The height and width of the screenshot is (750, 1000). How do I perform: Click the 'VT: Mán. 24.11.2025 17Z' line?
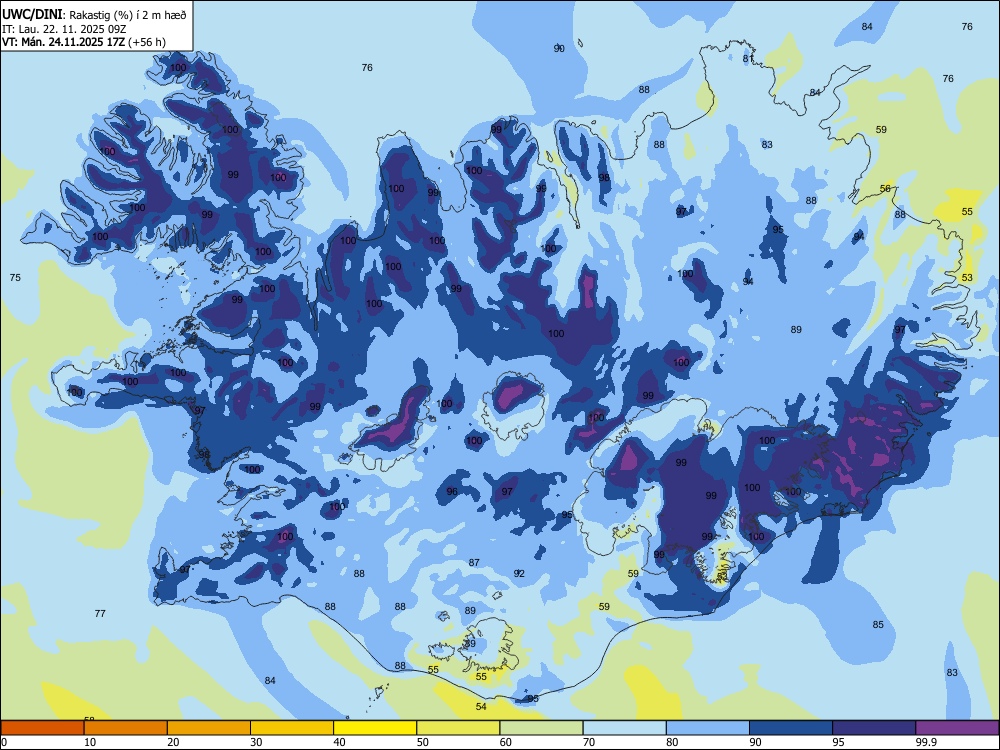[x=64, y=42]
